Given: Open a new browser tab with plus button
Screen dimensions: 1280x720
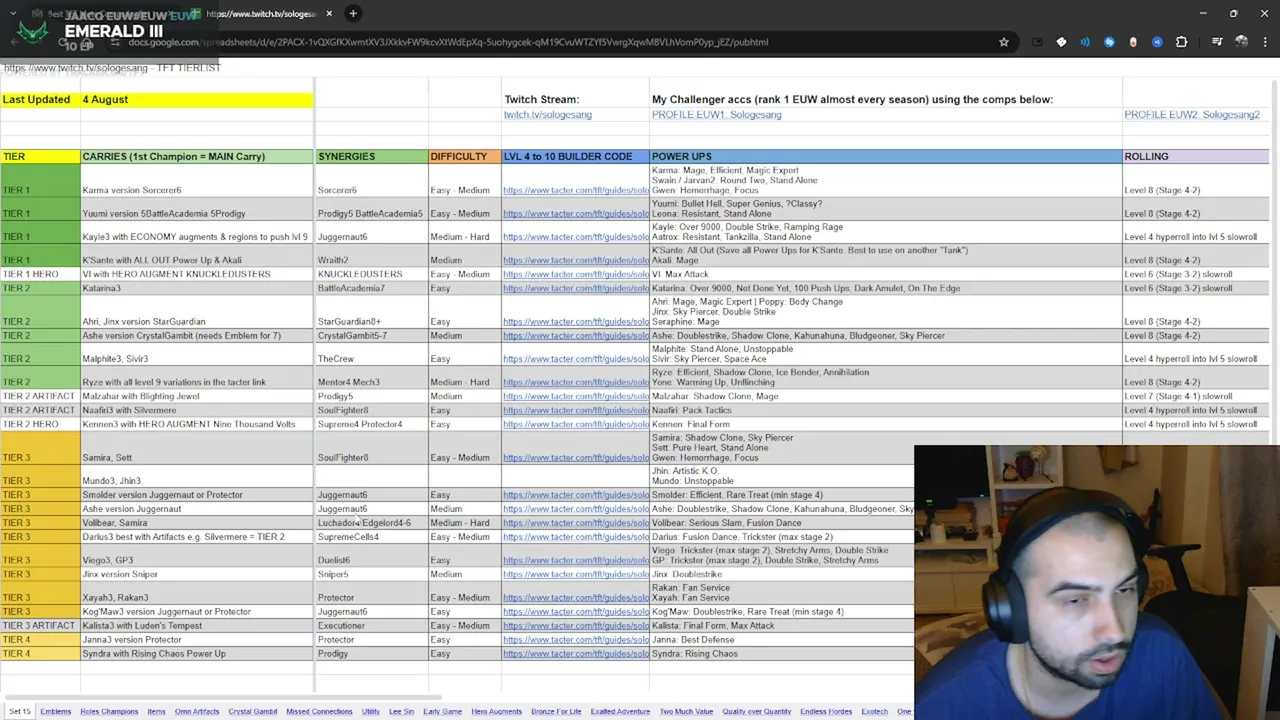Looking at the screenshot, I should click(x=353, y=14).
